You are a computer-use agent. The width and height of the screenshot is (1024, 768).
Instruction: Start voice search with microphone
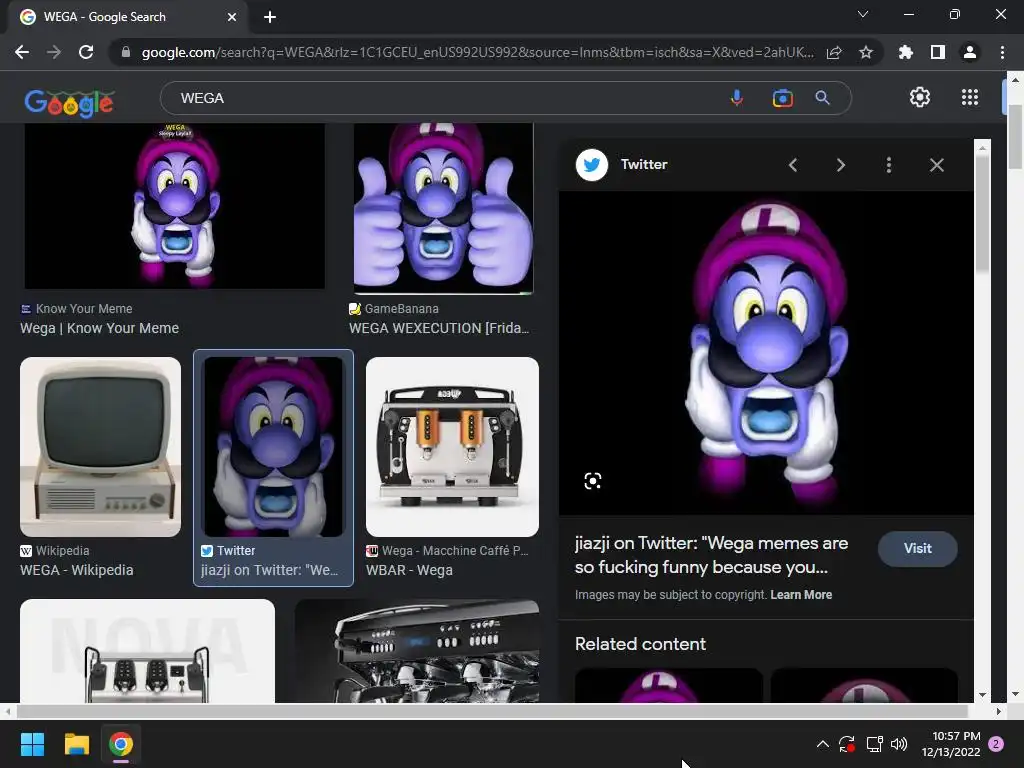(x=737, y=98)
